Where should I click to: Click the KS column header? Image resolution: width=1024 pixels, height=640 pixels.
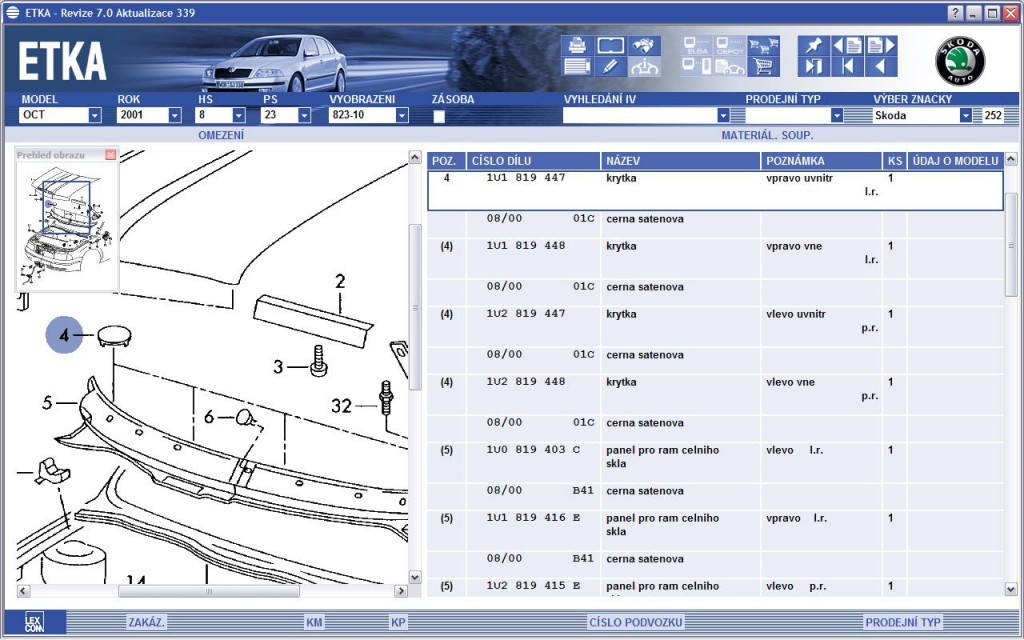895,161
